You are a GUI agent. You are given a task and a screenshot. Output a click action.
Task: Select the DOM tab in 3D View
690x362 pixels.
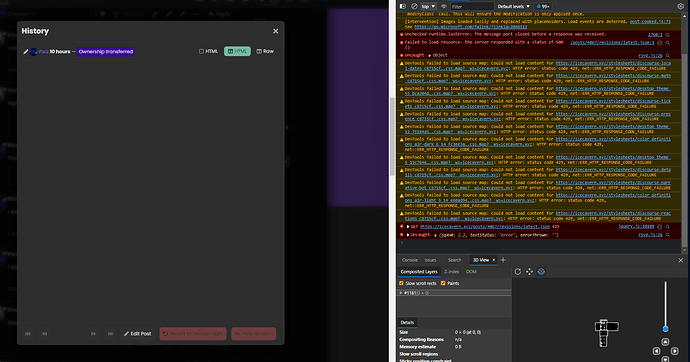471,272
